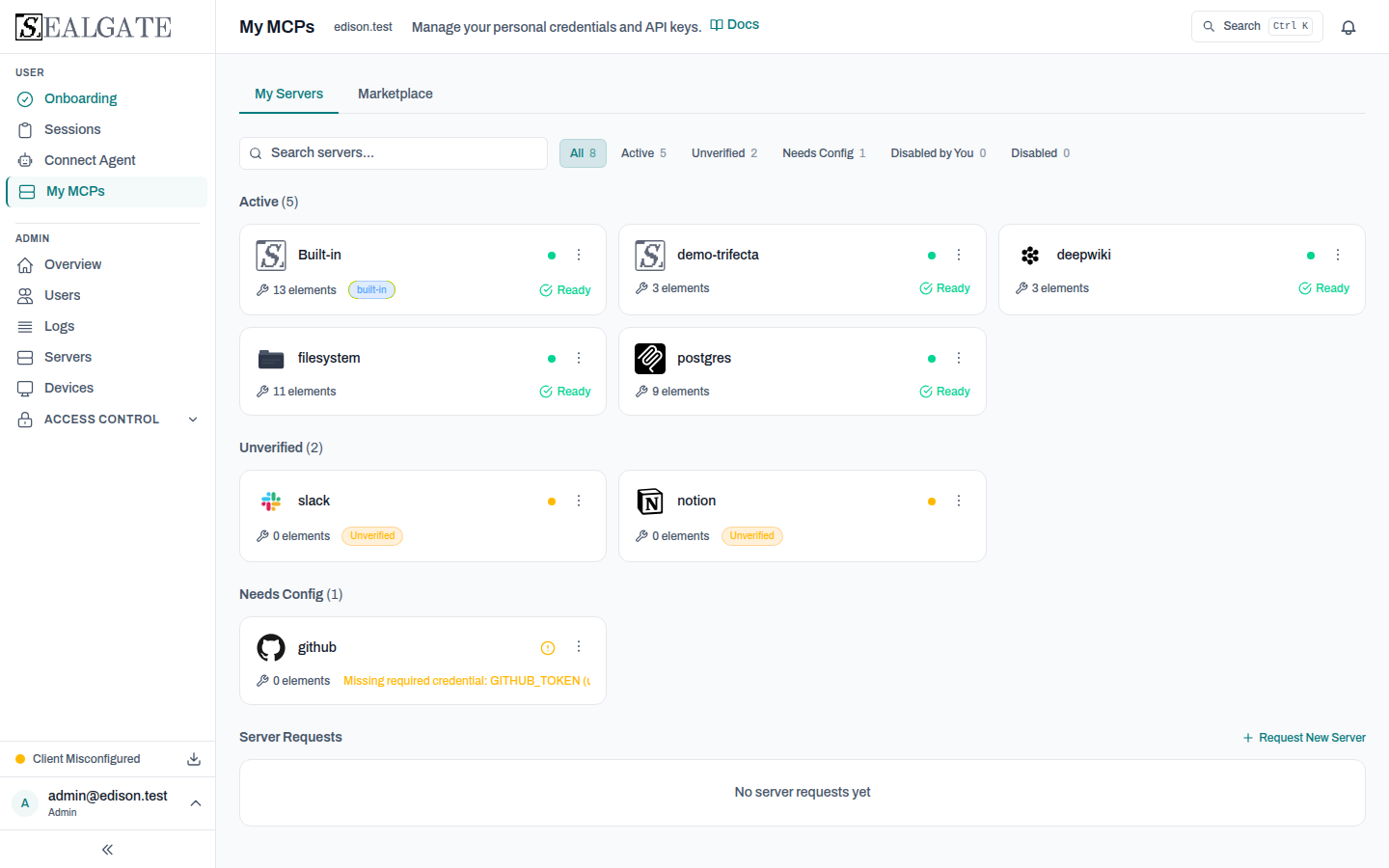This screenshot has width=1389, height=868.
Task: Open options menu for Built-in server
Action: pyautogui.click(x=579, y=255)
